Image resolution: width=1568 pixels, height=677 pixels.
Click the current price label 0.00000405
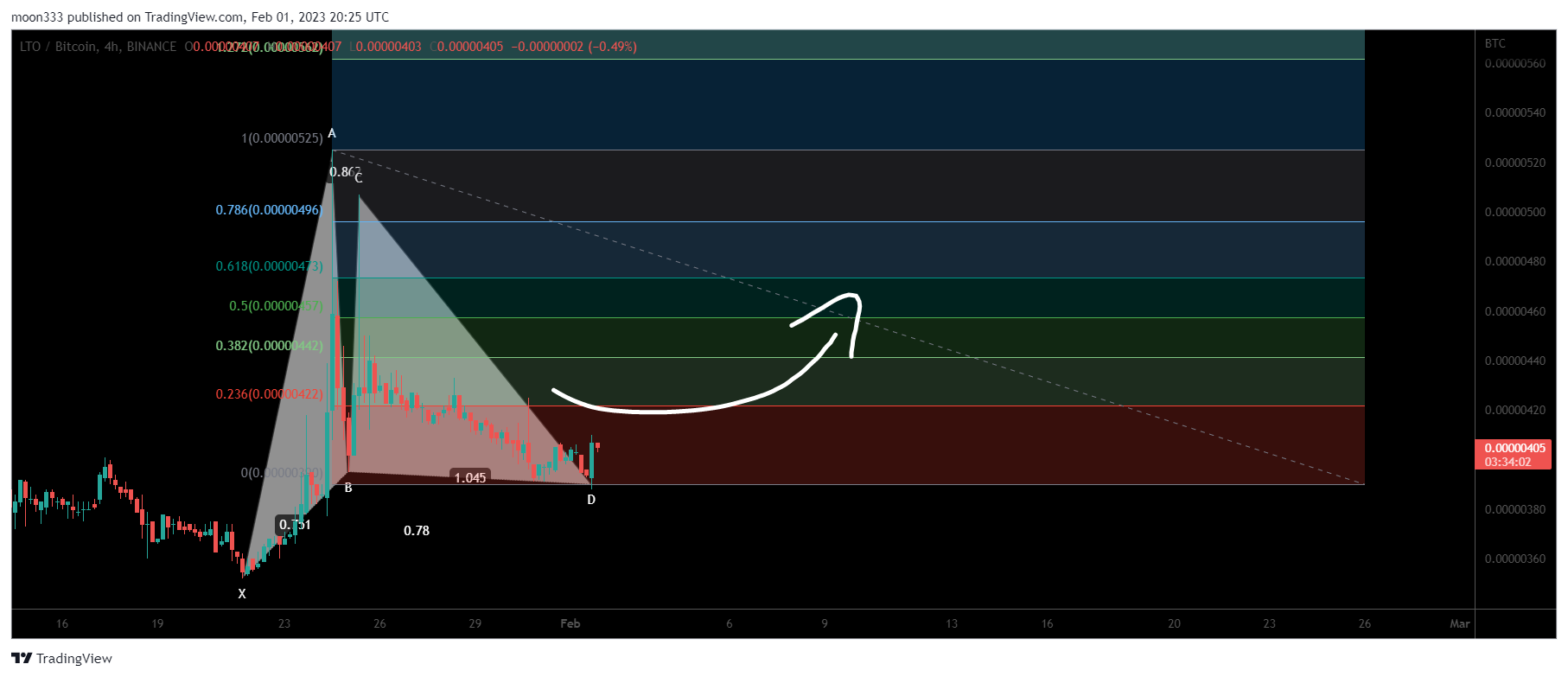1514,448
